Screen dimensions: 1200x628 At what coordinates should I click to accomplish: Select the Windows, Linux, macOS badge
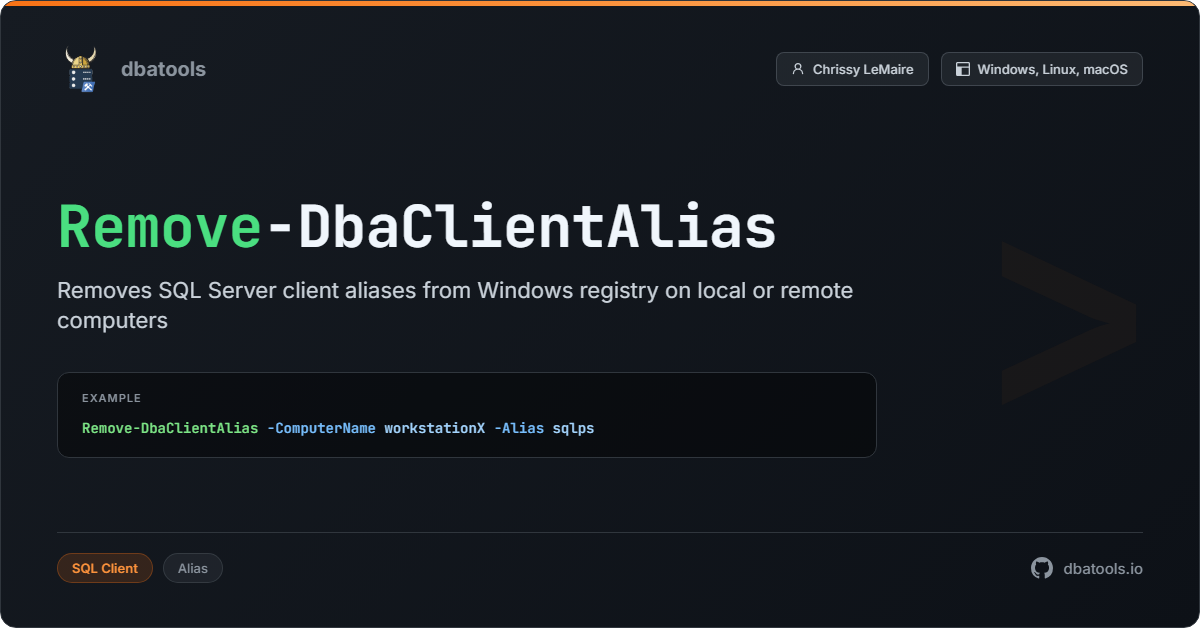coord(1041,69)
